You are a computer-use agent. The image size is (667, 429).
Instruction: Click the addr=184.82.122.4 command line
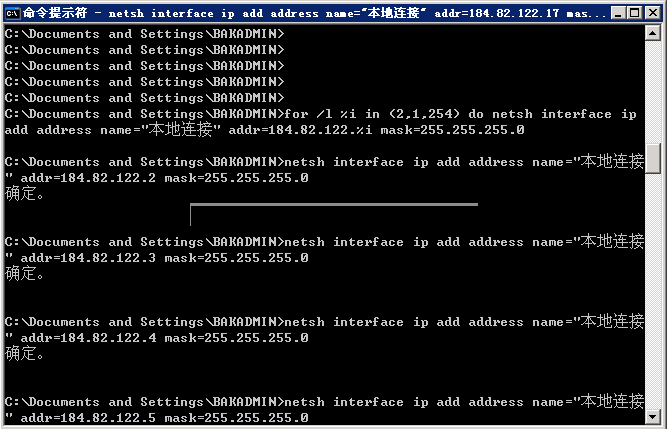(x=324, y=330)
